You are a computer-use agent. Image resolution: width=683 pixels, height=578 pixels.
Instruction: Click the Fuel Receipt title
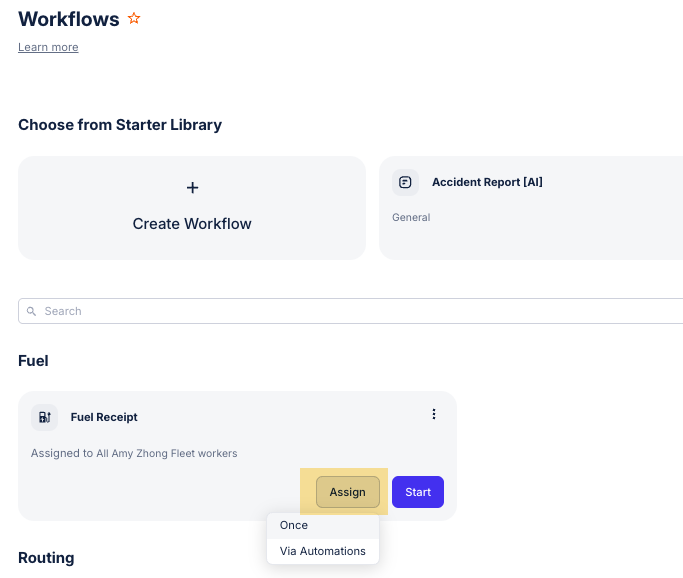(104, 417)
